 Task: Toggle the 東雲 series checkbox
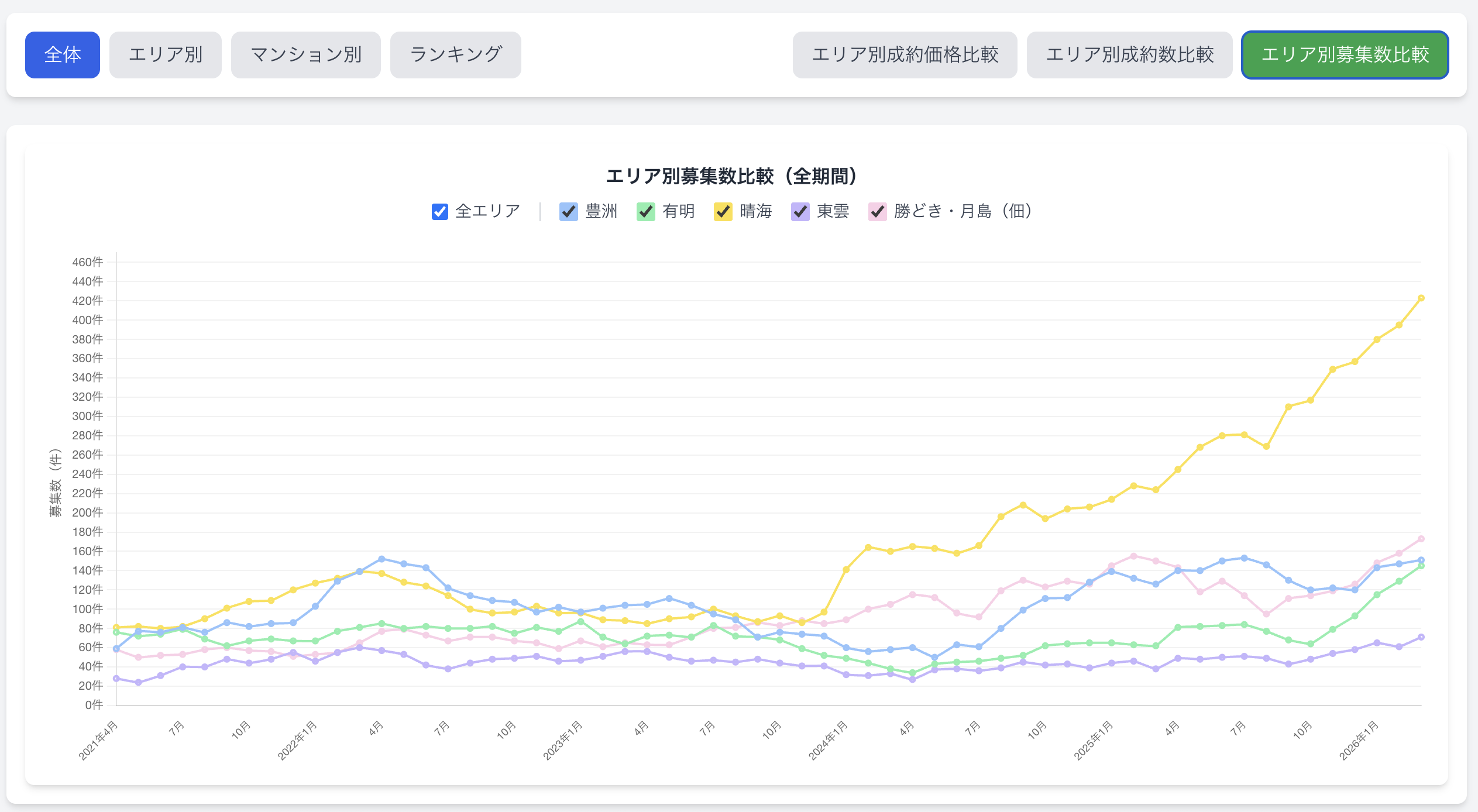(x=800, y=211)
